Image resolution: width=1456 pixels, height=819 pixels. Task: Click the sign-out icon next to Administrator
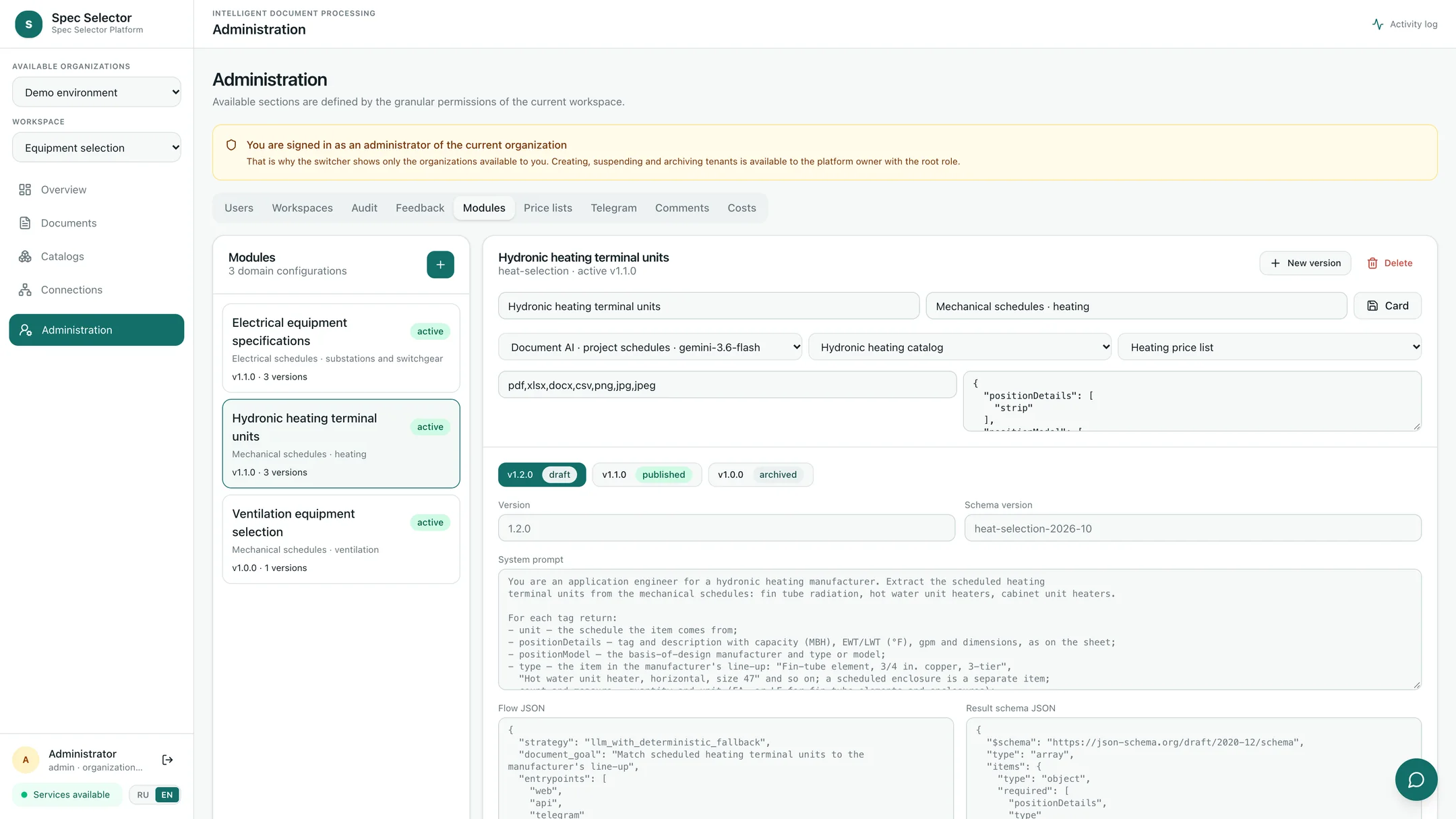[x=168, y=760]
